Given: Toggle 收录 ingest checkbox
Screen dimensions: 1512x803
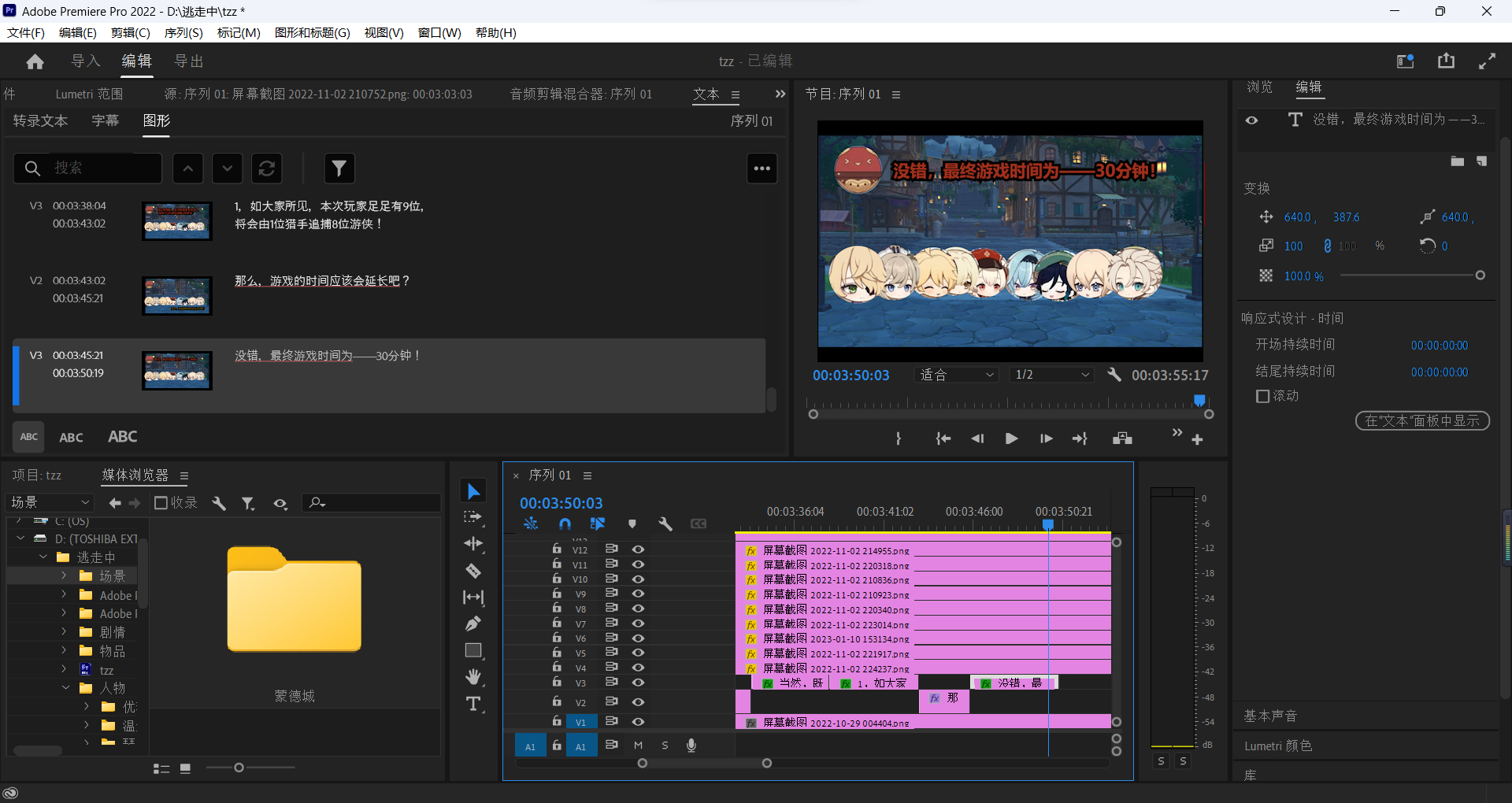Looking at the screenshot, I should tap(161, 502).
